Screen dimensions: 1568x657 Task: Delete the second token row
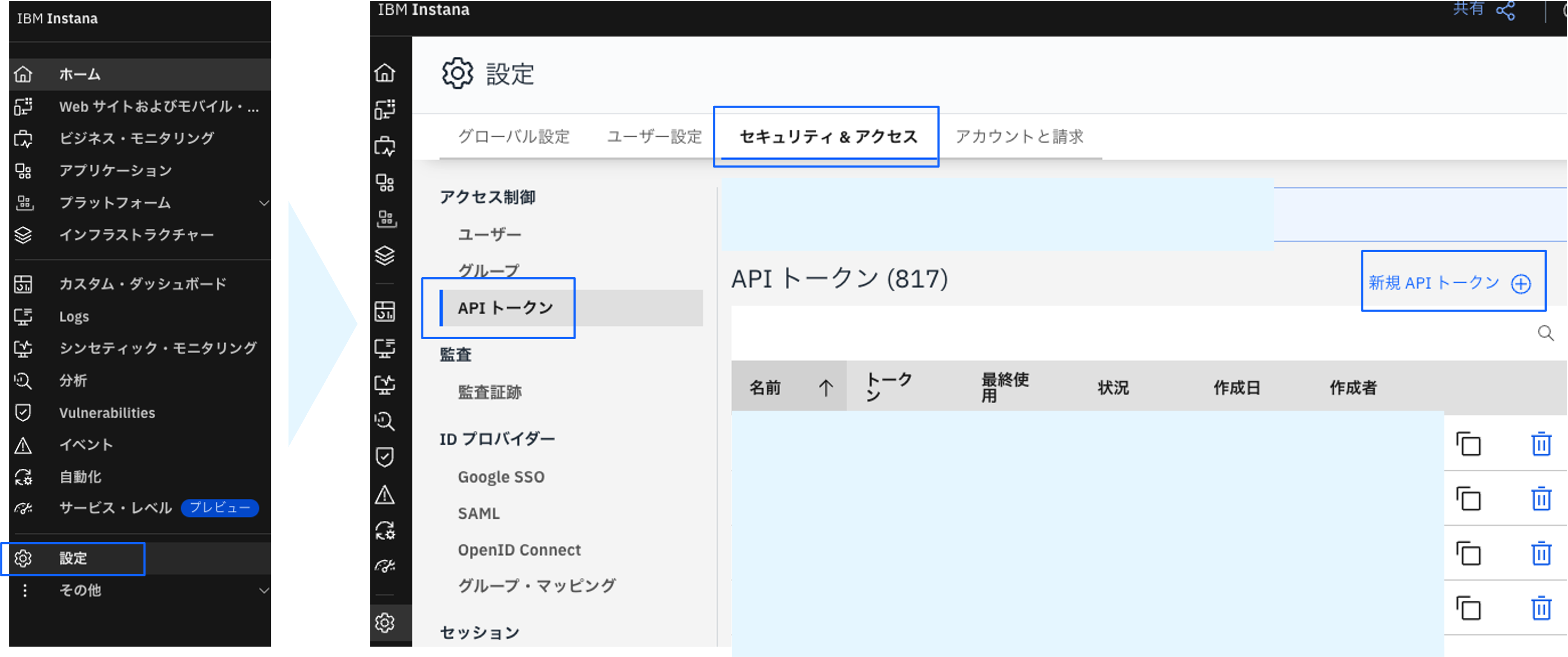(x=1541, y=499)
